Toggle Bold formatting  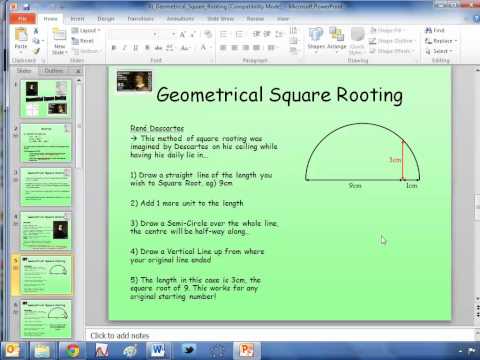[x=114, y=48]
